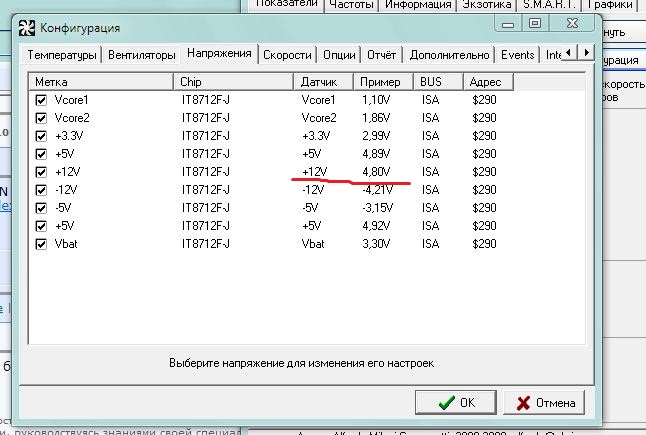Disable the Vbat checkbox

tap(41, 244)
